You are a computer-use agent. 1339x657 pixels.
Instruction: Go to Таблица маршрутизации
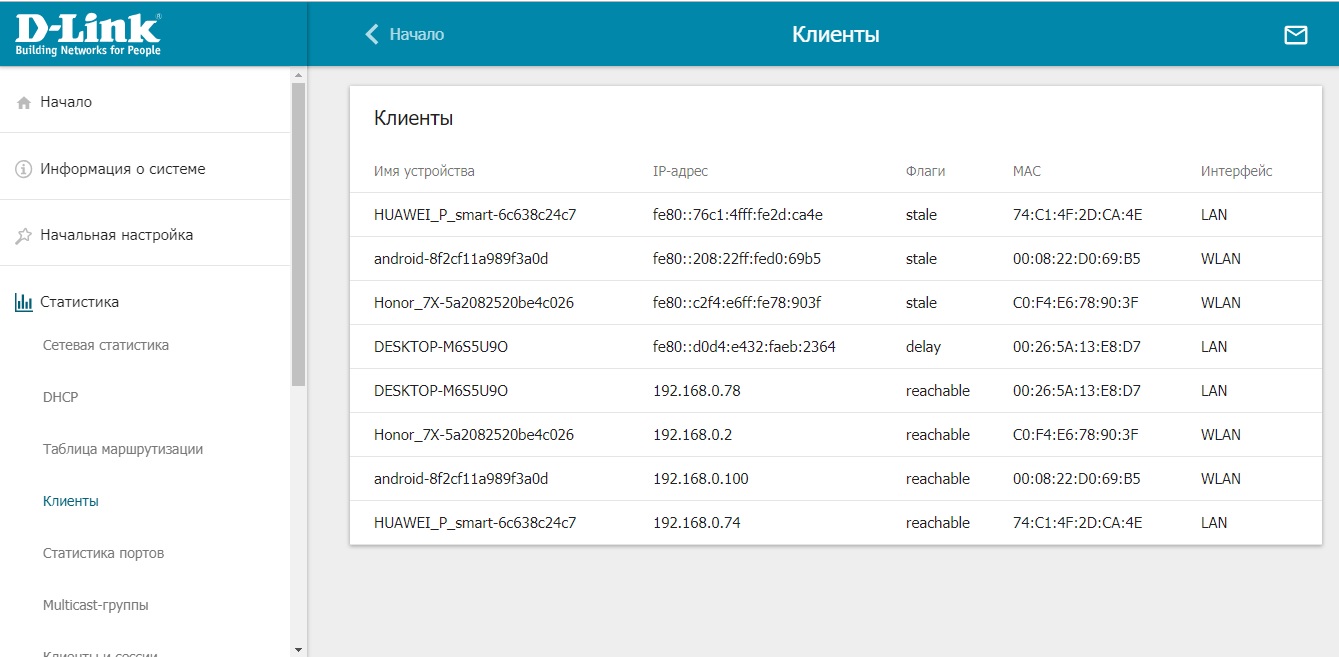[123, 449]
